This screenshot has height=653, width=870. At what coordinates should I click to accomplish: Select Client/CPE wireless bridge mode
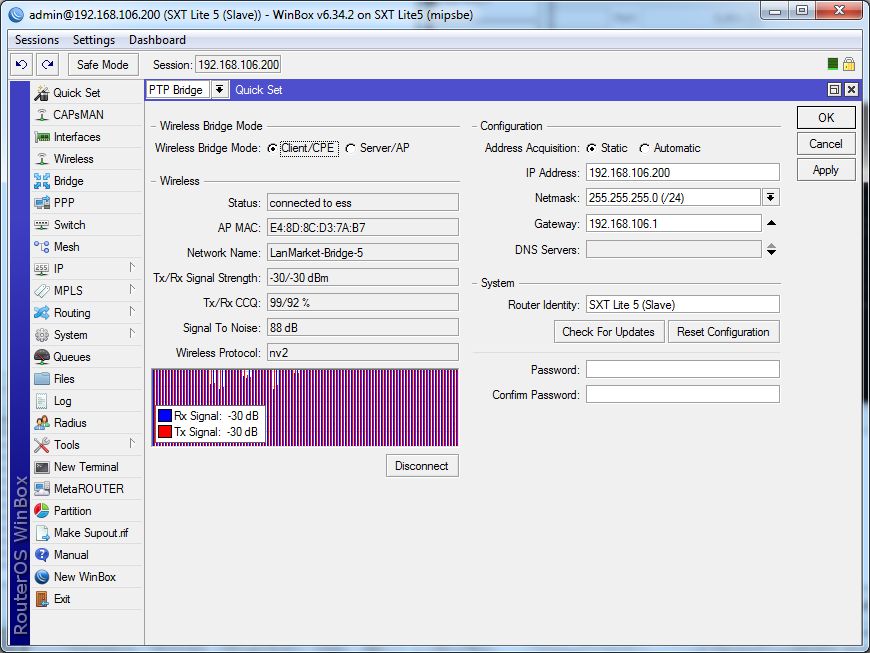(272, 149)
